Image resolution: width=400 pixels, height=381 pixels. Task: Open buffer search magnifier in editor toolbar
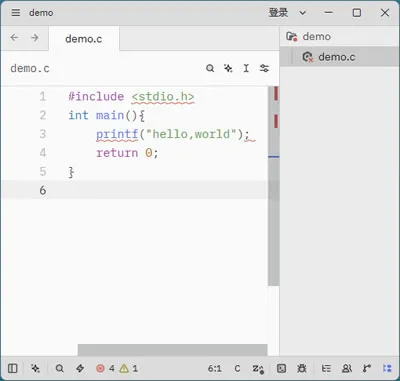210,68
